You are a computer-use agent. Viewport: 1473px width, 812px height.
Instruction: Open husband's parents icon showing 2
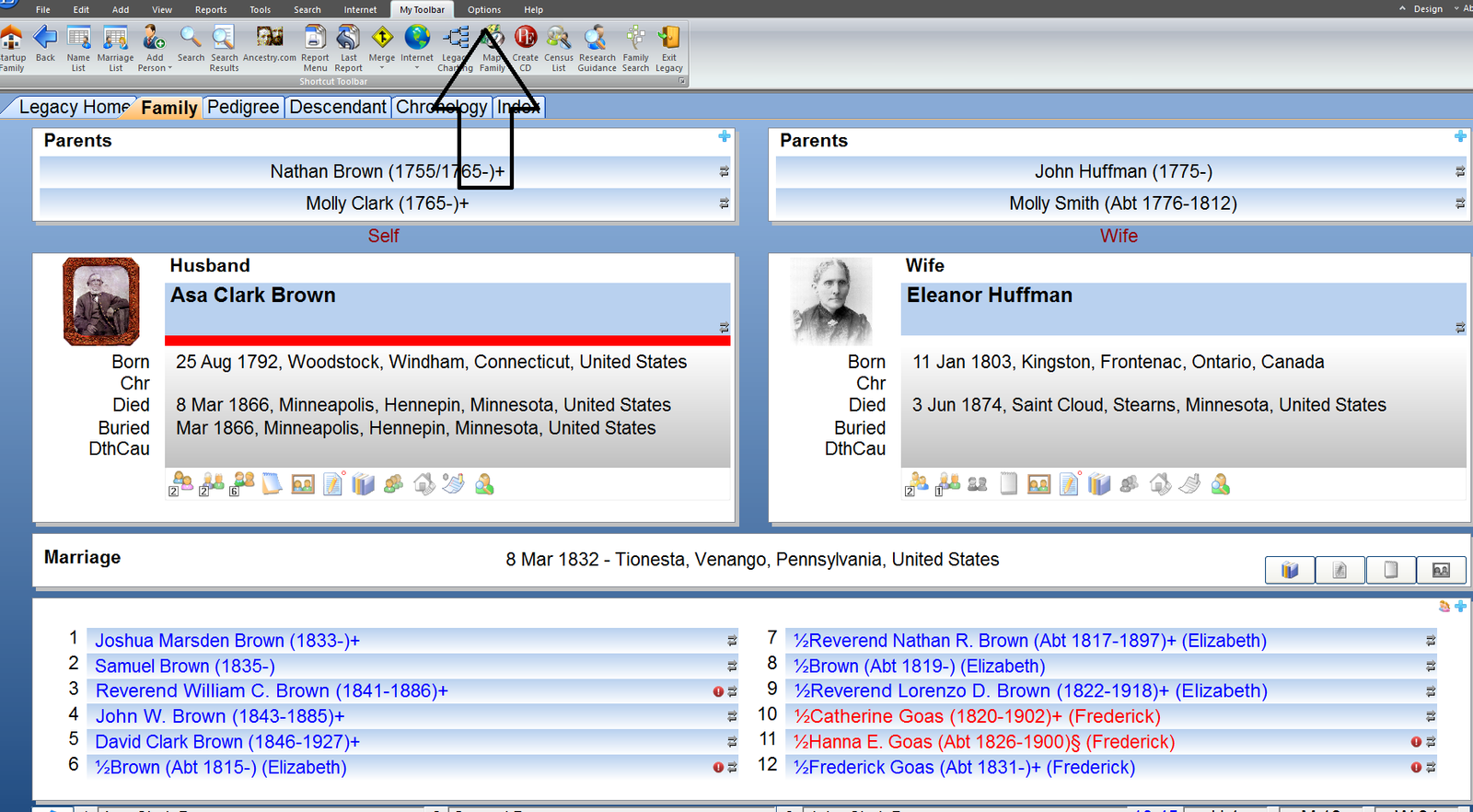point(212,483)
